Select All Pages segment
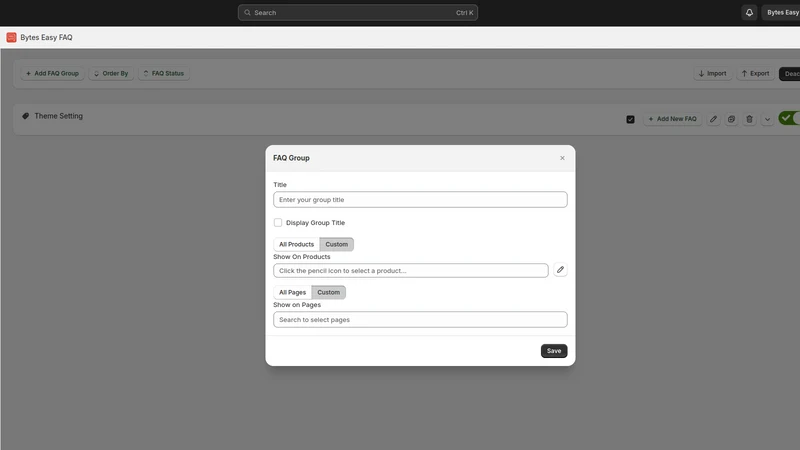The height and width of the screenshot is (450, 800). [292, 292]
